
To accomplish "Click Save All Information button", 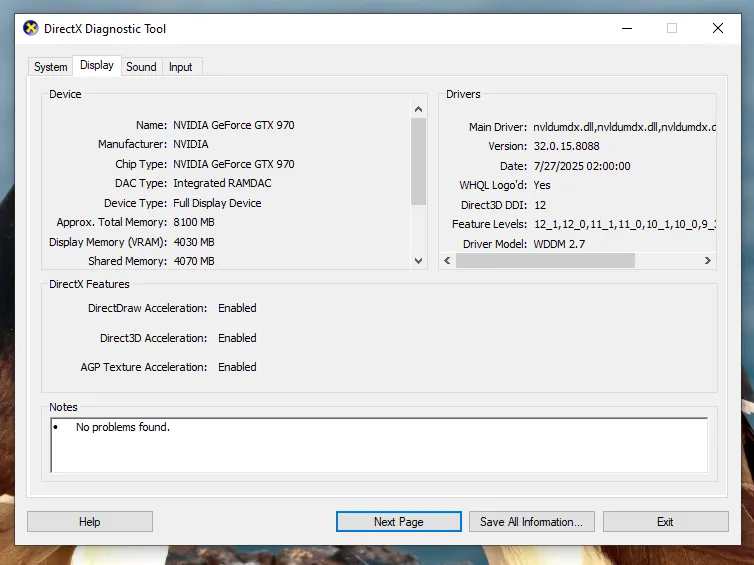I will pos(531,522).
